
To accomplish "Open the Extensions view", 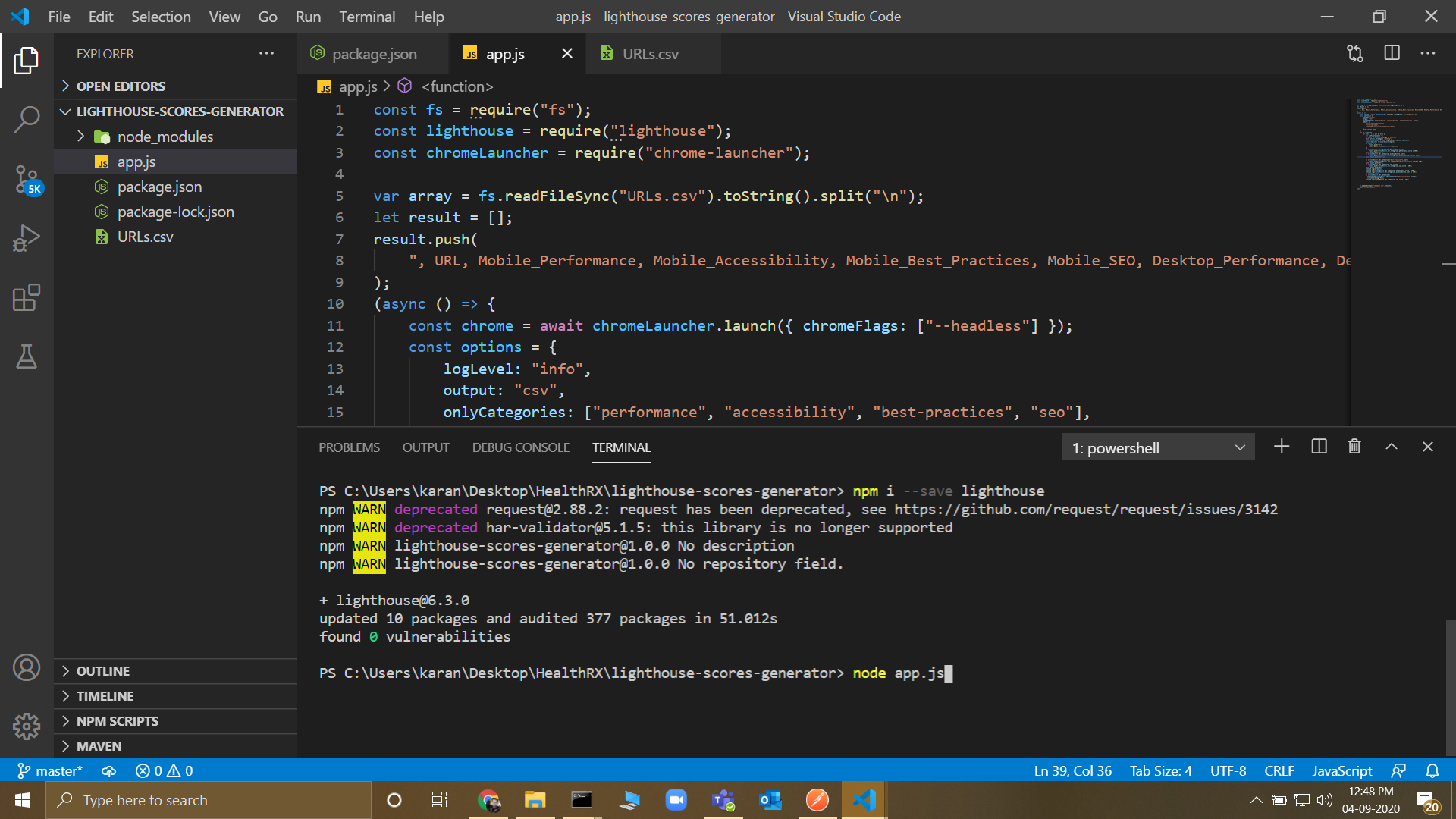I will click(x=27, y=297).
